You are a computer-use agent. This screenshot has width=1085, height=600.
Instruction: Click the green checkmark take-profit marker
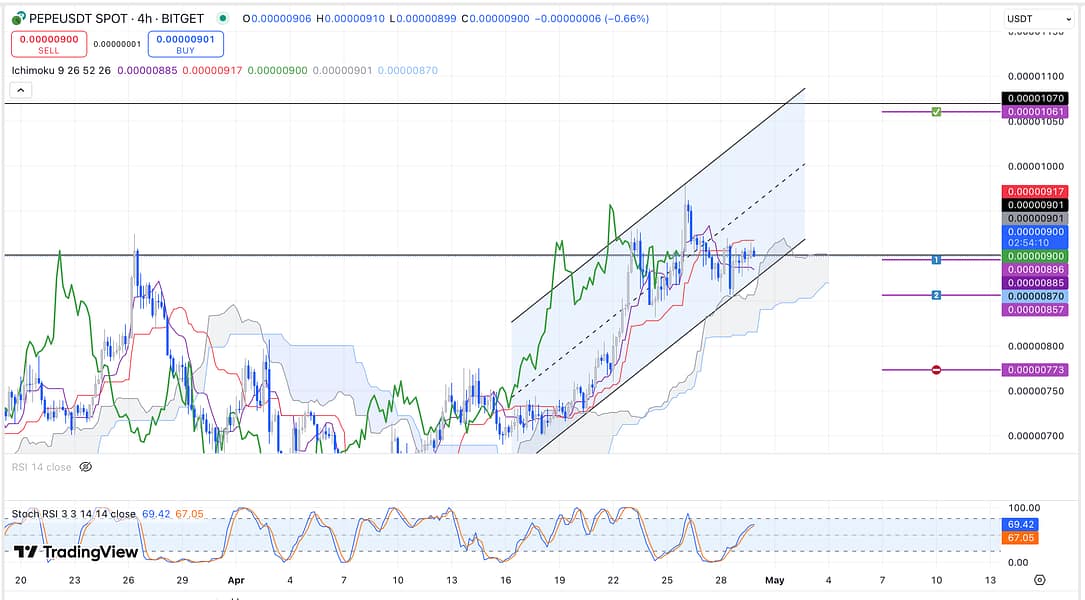coord(936,111)
